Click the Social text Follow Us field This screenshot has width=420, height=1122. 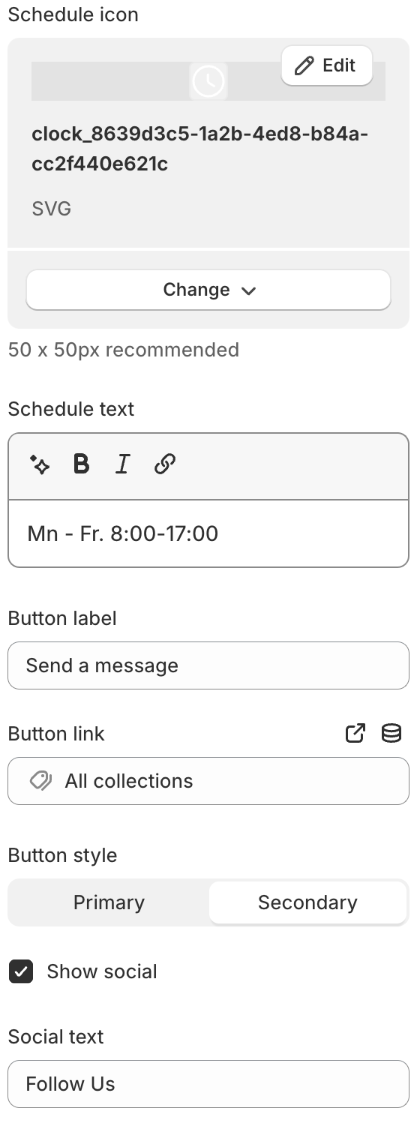208,1084
